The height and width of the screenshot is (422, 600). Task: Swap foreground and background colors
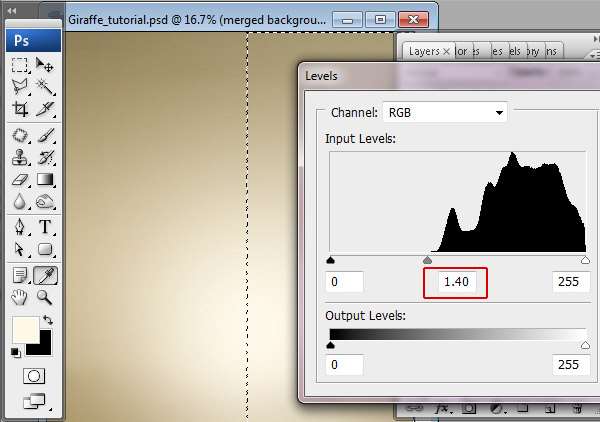47,320
